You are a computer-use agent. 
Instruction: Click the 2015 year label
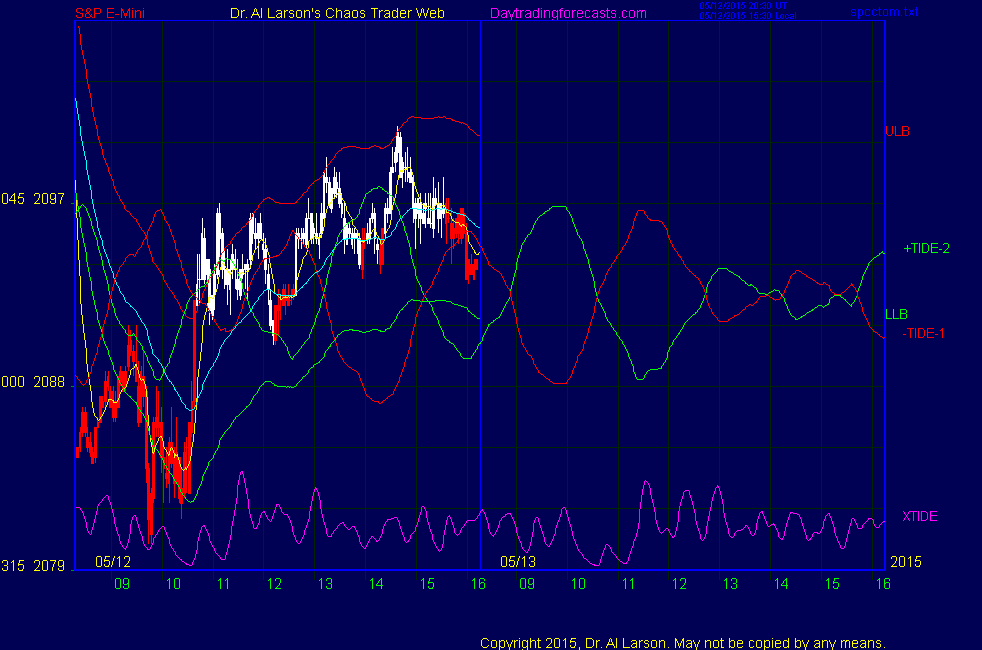point(906,562)
